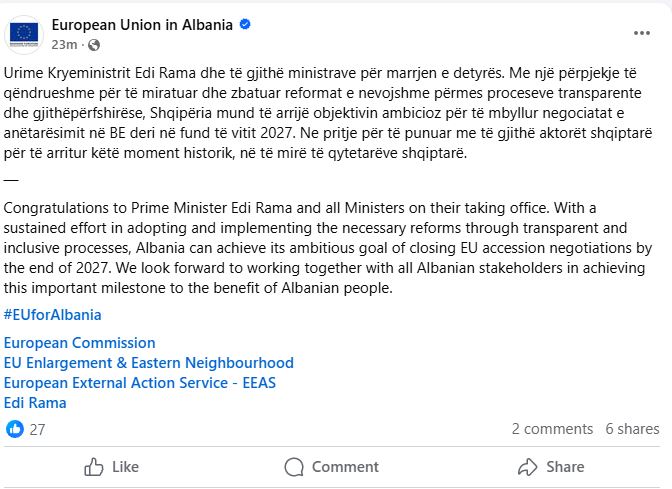Click the Share arrow icon

[528, 467]
